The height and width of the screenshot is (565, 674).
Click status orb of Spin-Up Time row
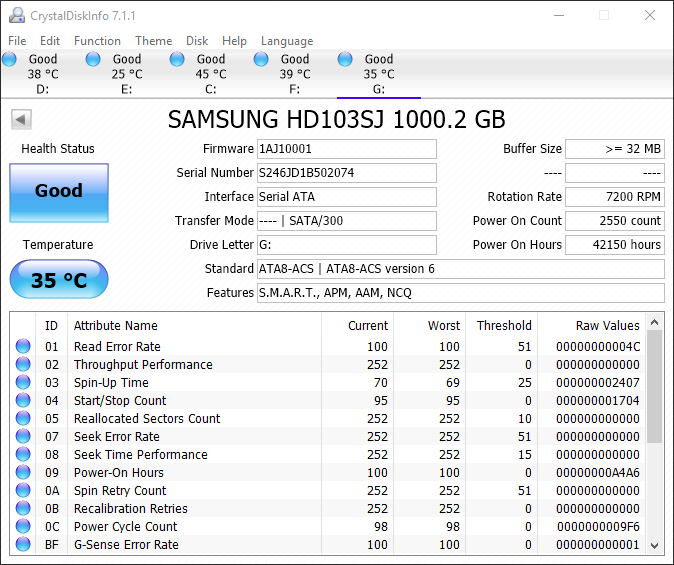[23, 382]
